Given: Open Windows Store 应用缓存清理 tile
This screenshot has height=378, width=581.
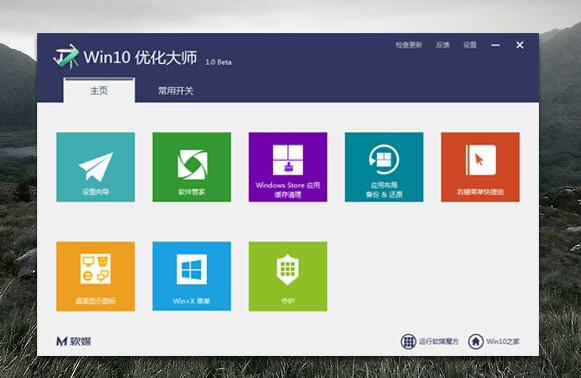Looking at the screenshot, I should [x=288, y=167].
